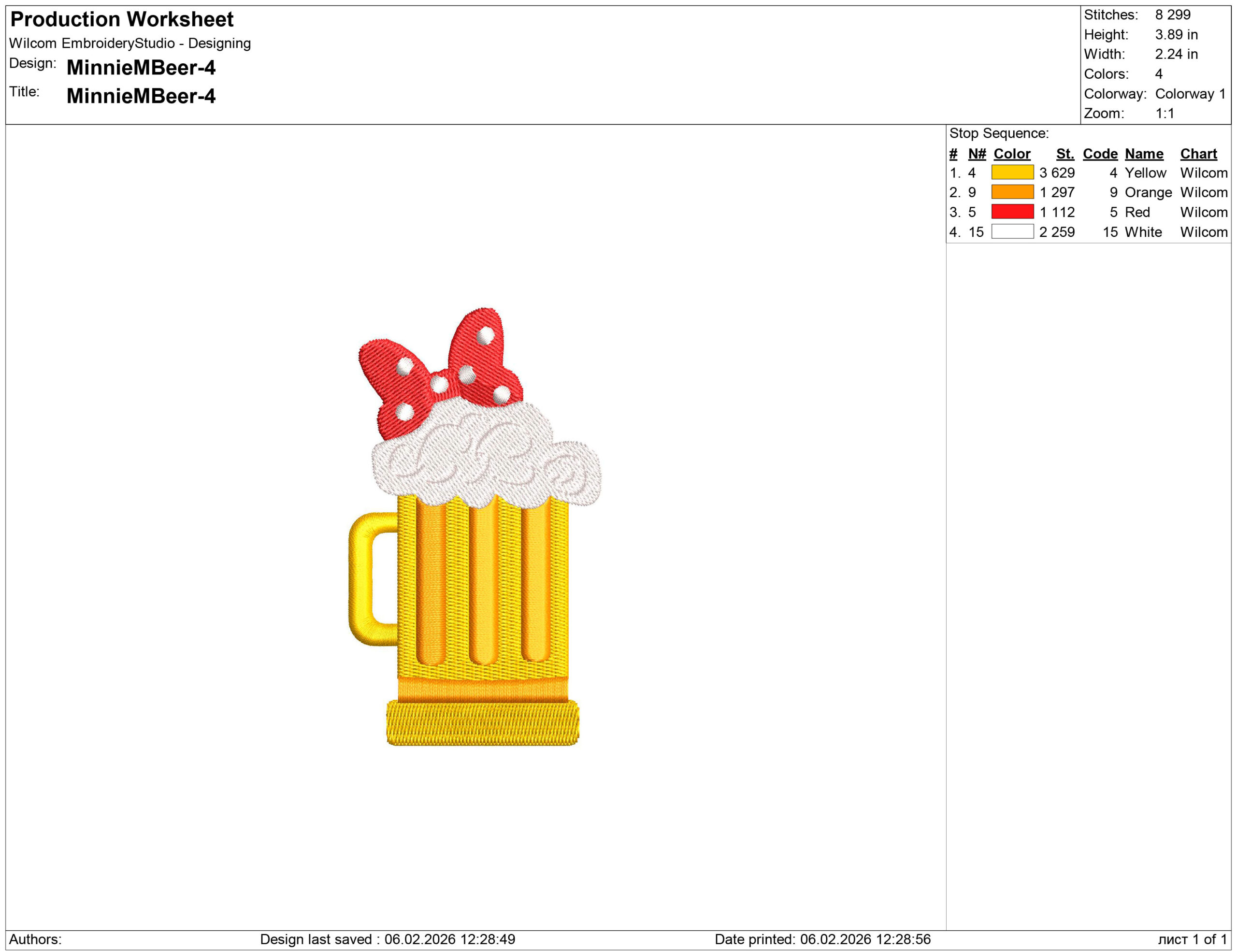The width and height of the screenshot is (1237, 952).
Task: Click the White color swatch
Action: tap(1012, 231)
